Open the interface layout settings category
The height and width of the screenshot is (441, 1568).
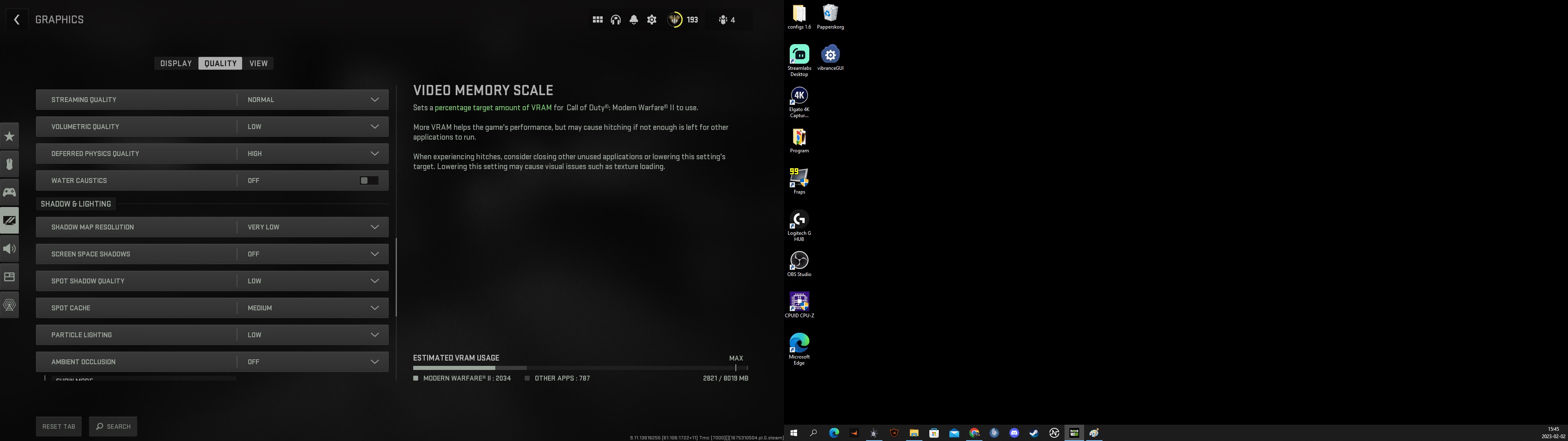[x=10, y=277]
